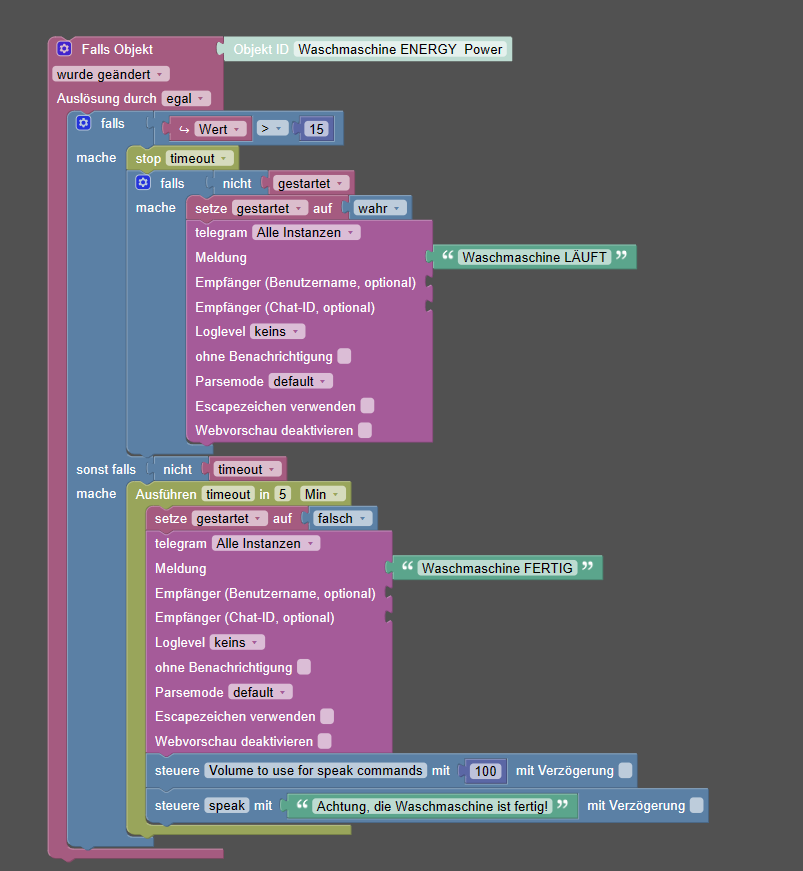803x871 pixels.
Task: Enable mit Verzögerung on speak steuere block
Action: click(696, 805)
